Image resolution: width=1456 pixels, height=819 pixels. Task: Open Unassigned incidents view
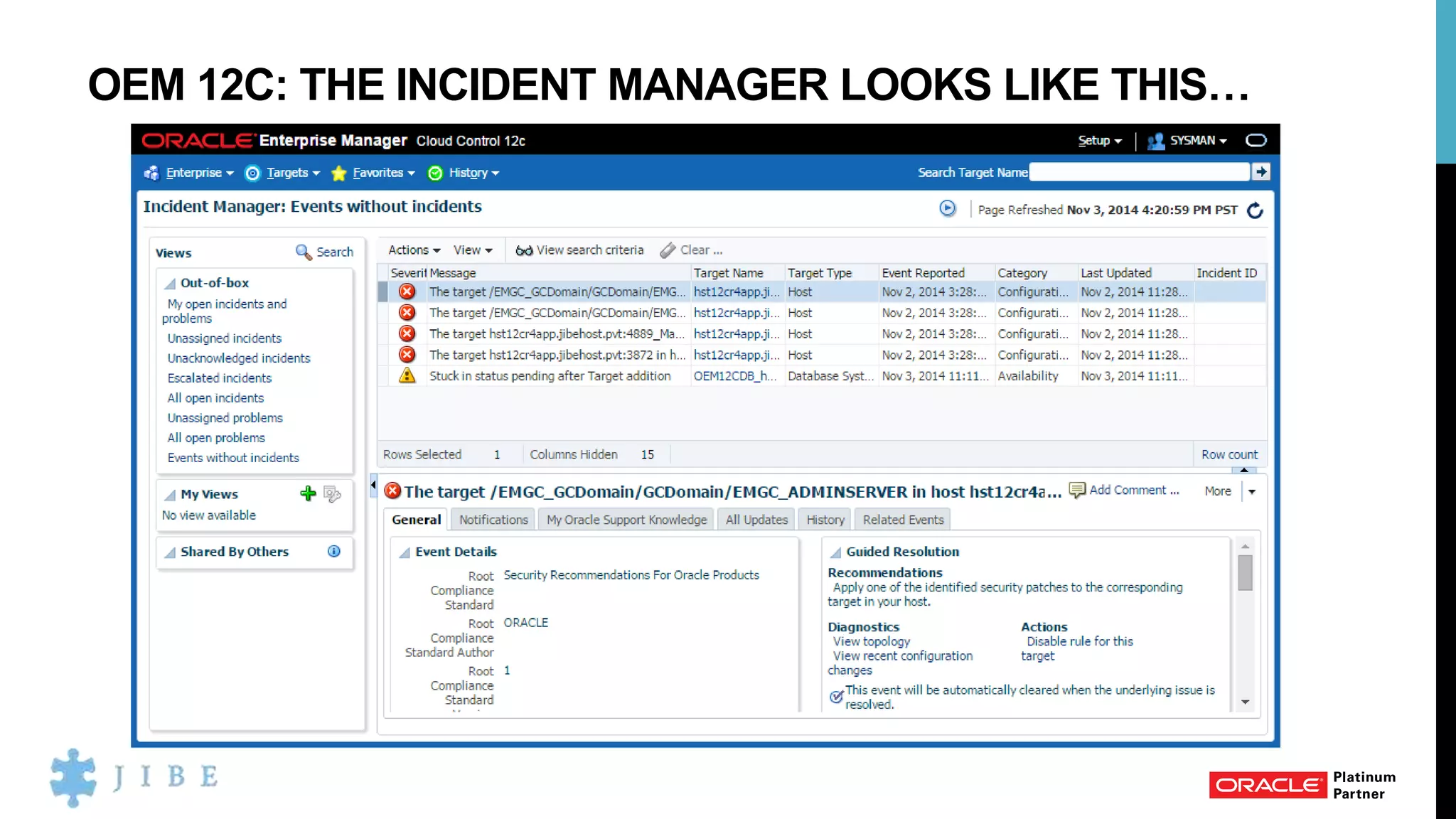[224, 338]
